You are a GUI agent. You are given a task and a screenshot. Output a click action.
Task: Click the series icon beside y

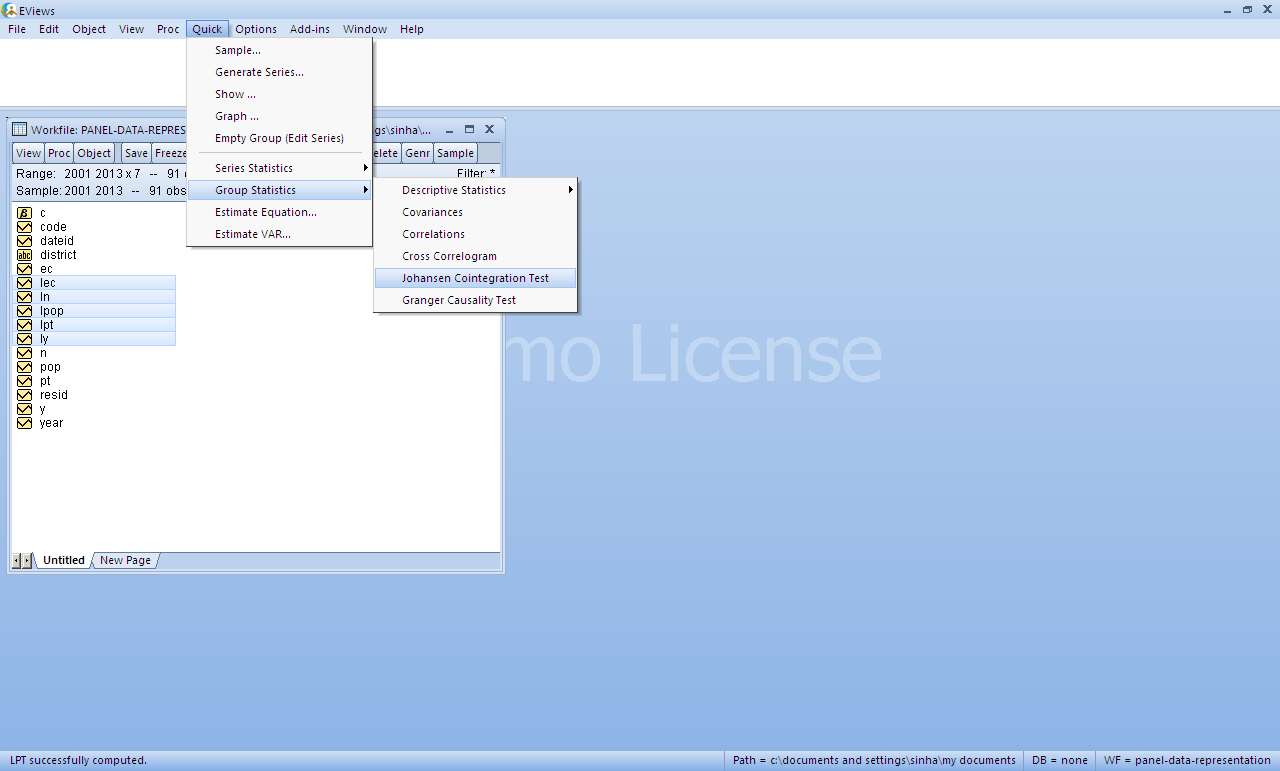(x=25, y=409)
